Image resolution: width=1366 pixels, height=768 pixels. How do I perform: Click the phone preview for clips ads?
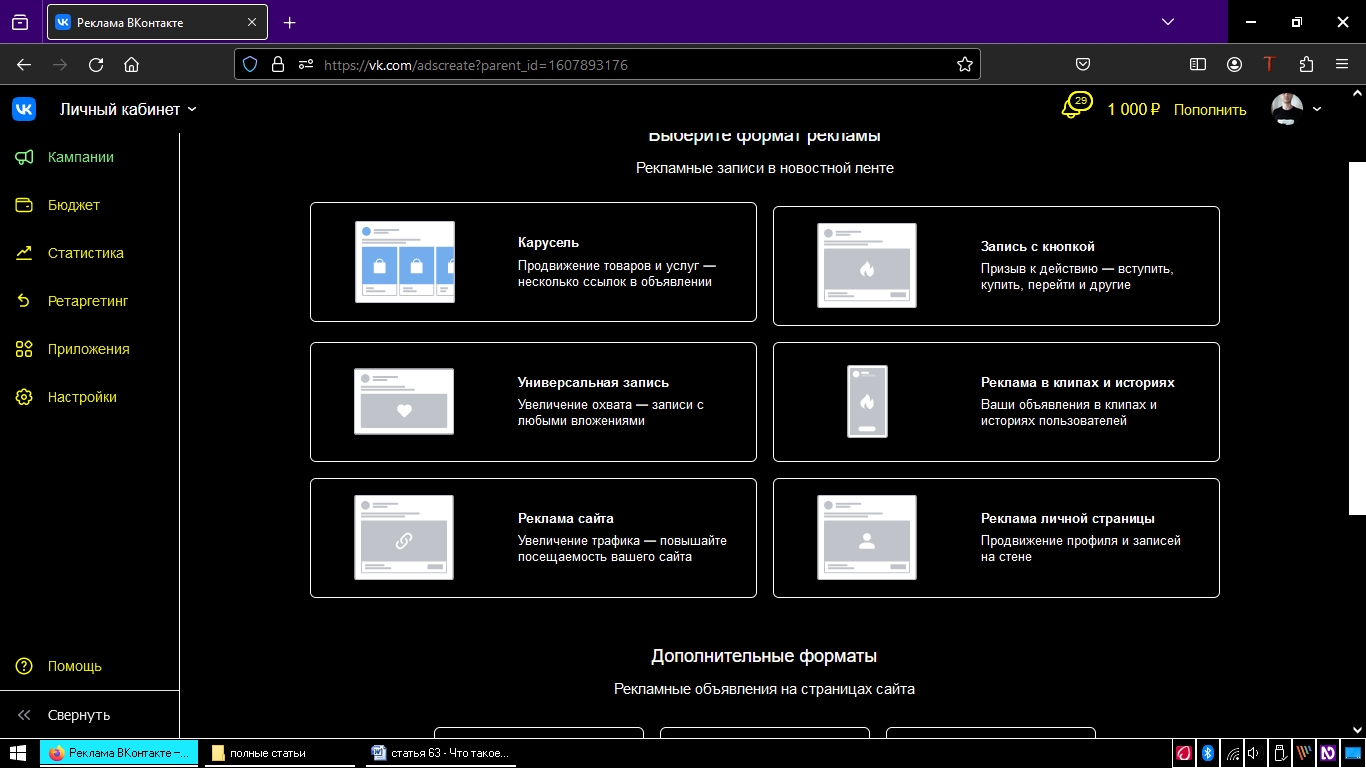click(x=867, y=401)
